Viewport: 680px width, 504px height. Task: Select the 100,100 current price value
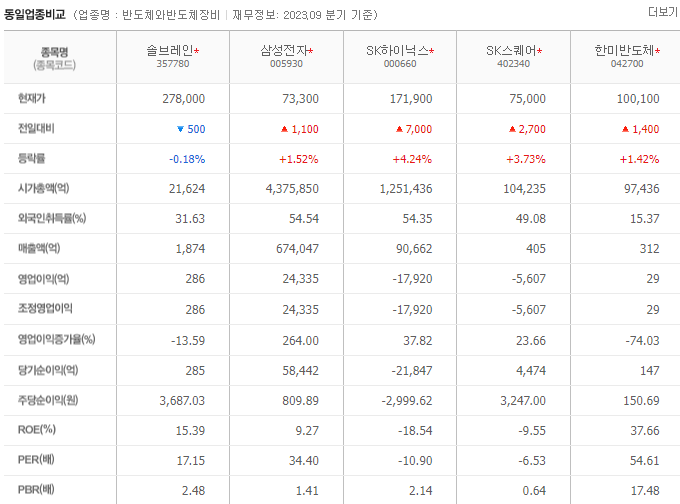[638, 99]
